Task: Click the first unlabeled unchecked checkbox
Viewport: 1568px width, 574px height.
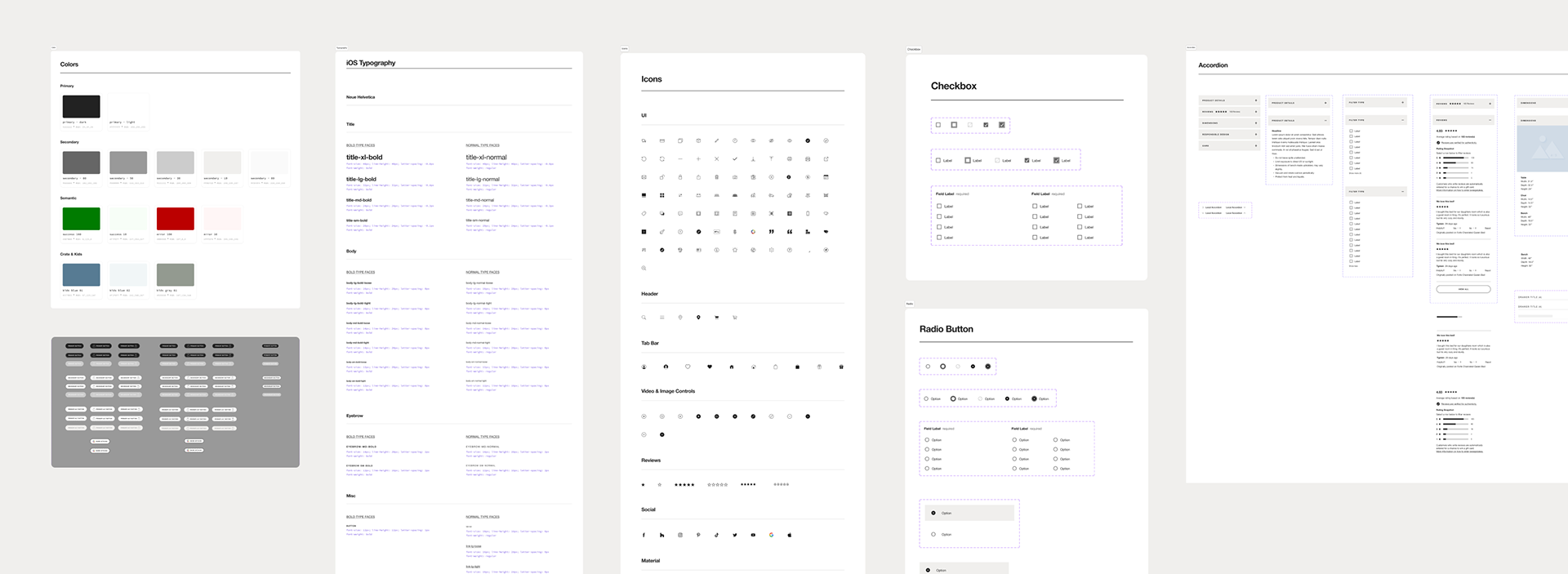Action: click(938, 125)
